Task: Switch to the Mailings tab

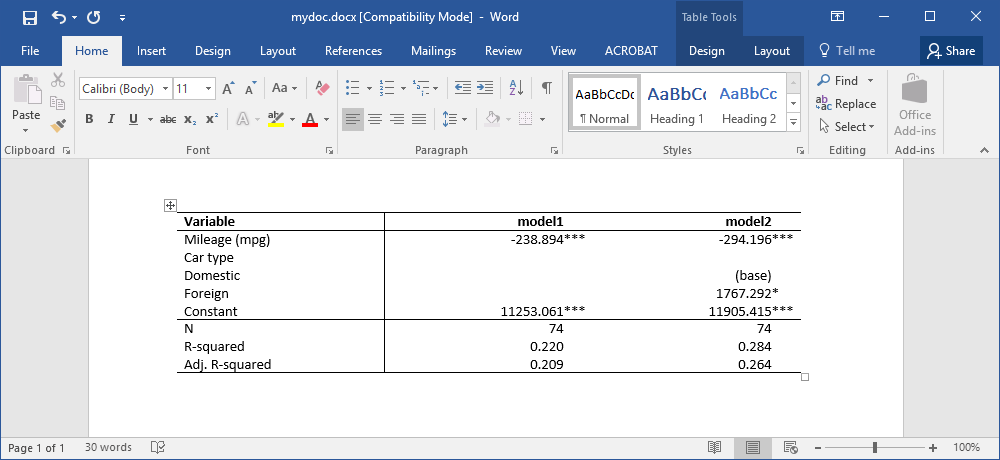Action: click(x=434, y=51)
